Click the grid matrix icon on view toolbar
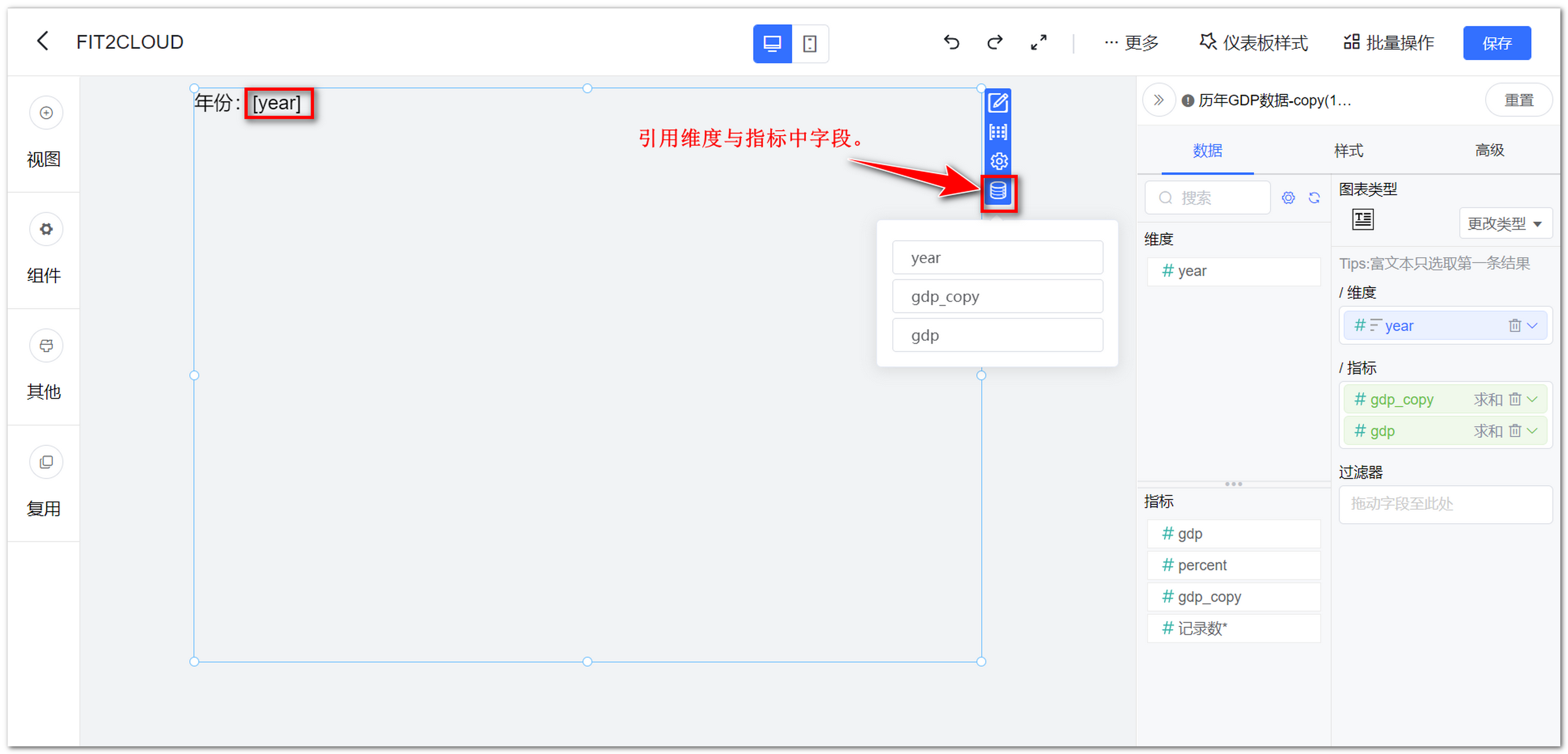1568x754 pixels. [997, 132]
